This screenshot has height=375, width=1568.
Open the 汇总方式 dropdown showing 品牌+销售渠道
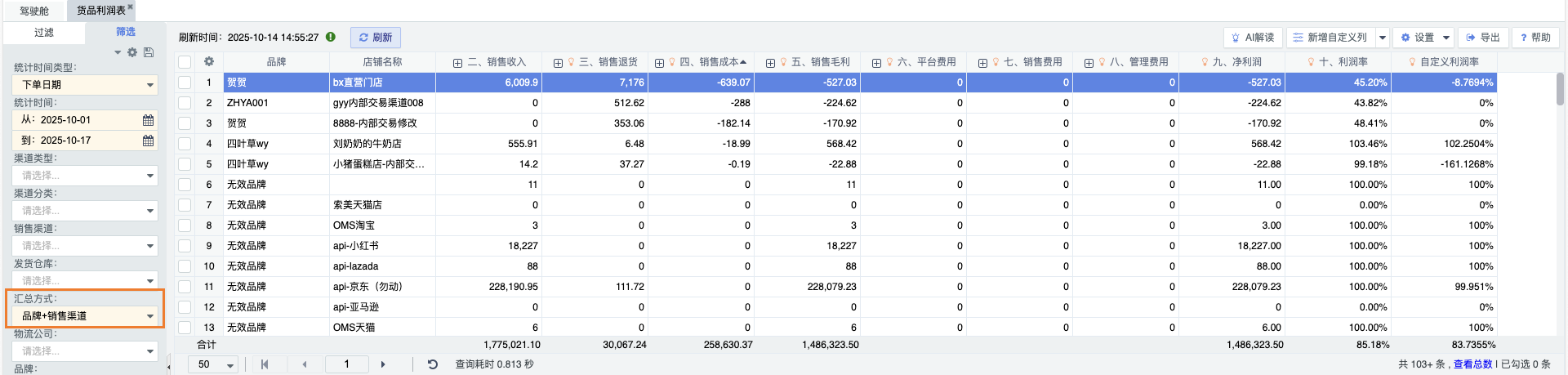click(x=85, y=316)
